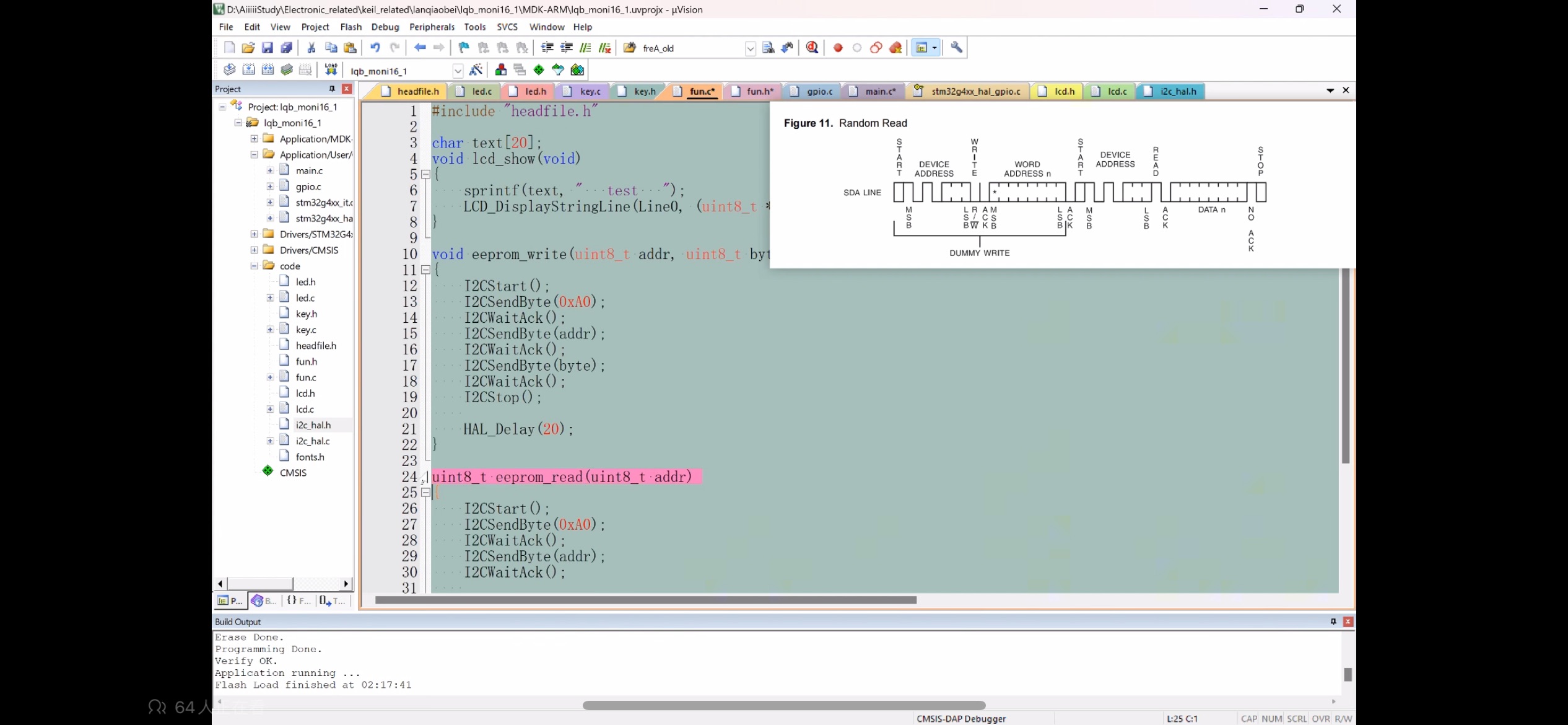Viewport: 1568px width, 725px height.
Task: Open the lqb_moni16_1 target dropdown
Action: pos(458,71)
